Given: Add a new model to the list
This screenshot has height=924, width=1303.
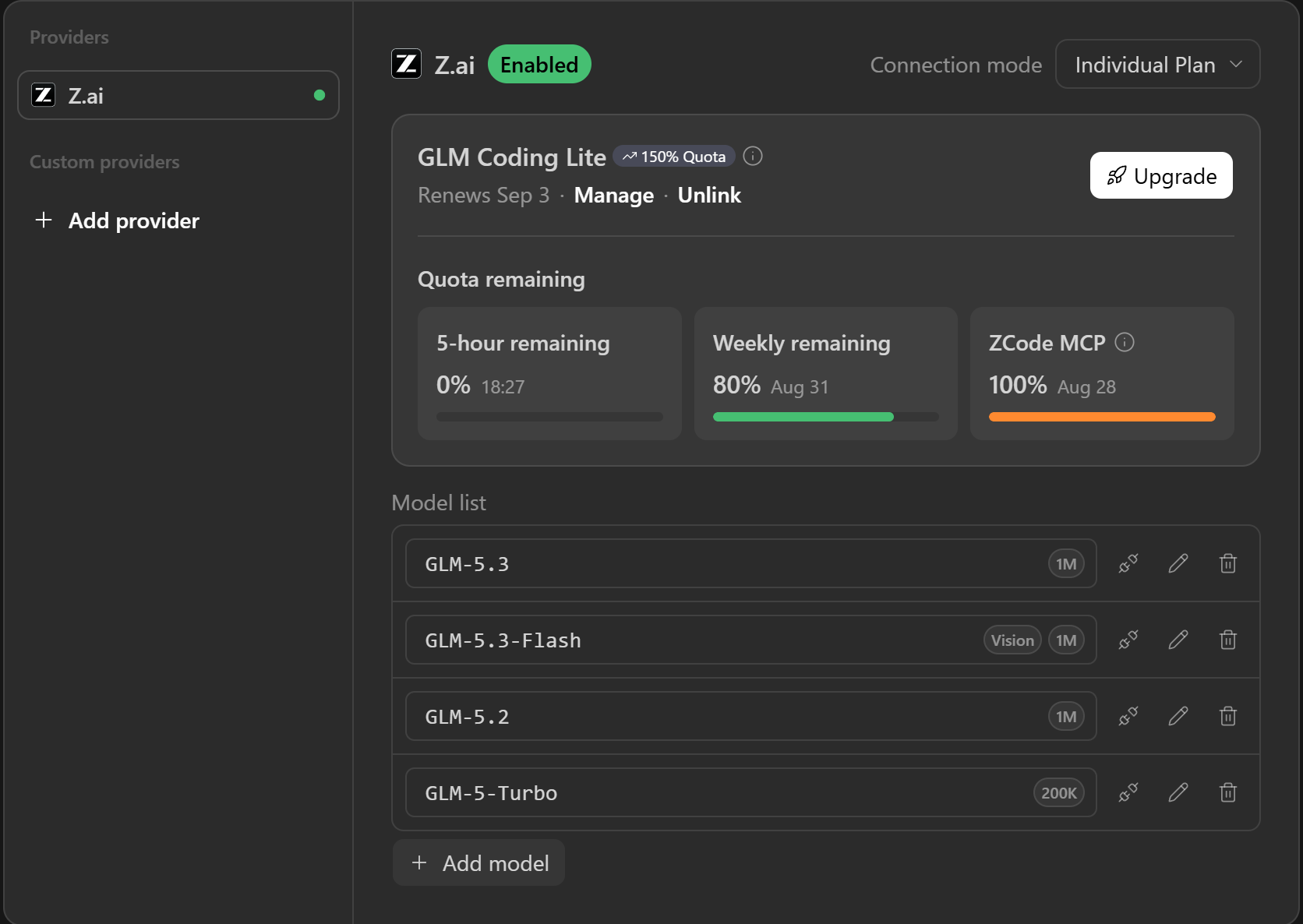Looking at the screenshot, I should click(x=479, y=862).
